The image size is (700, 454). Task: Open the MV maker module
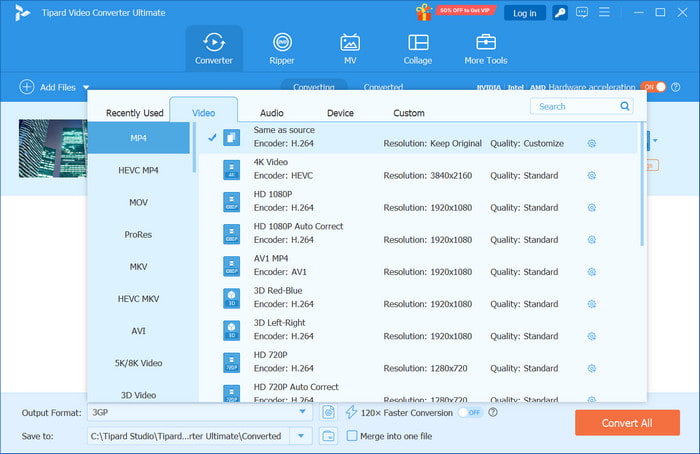pyautogui.click(x=350, y=48)
